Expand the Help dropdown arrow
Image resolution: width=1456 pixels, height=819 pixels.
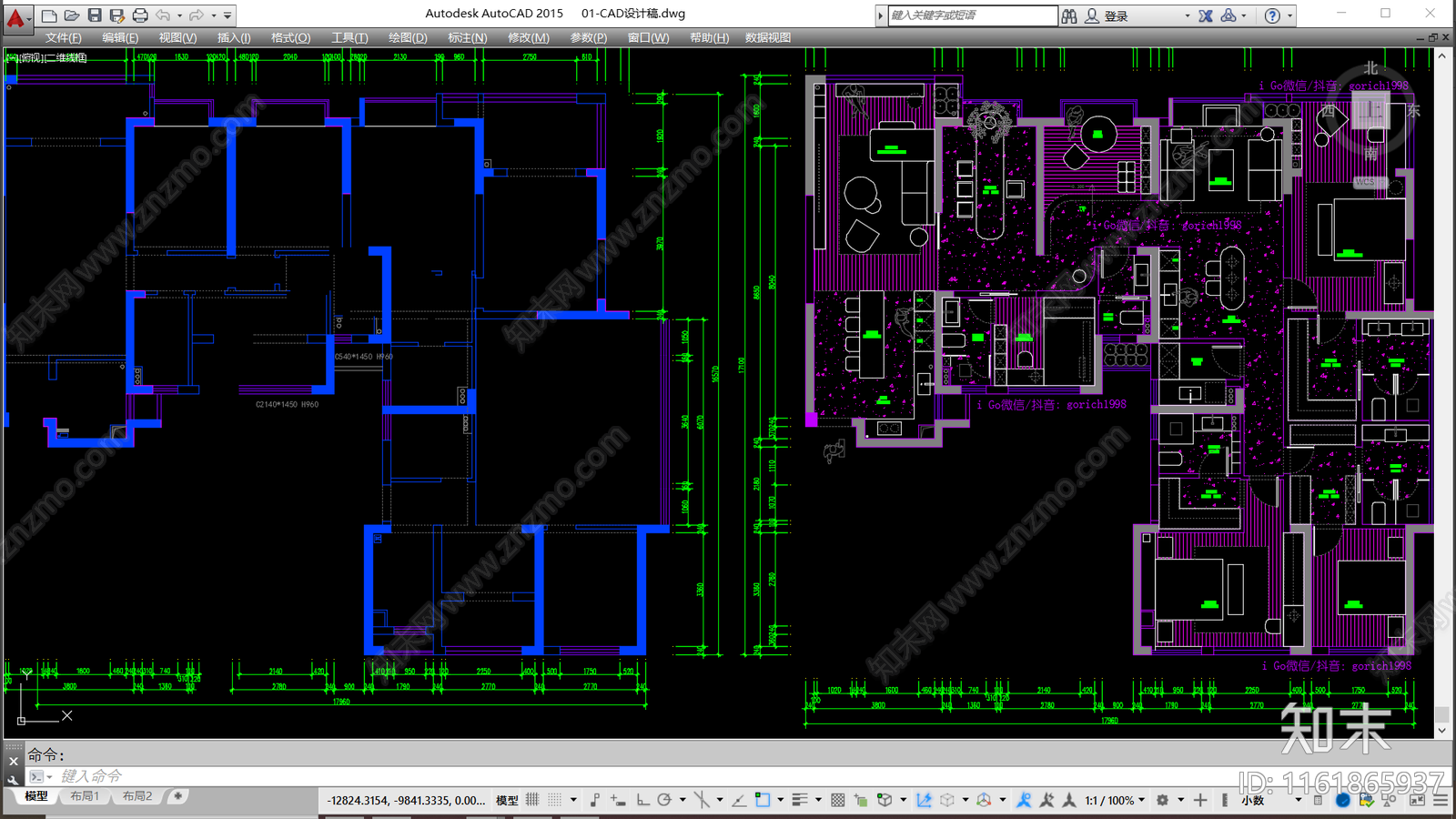(x=1289, y=15)
